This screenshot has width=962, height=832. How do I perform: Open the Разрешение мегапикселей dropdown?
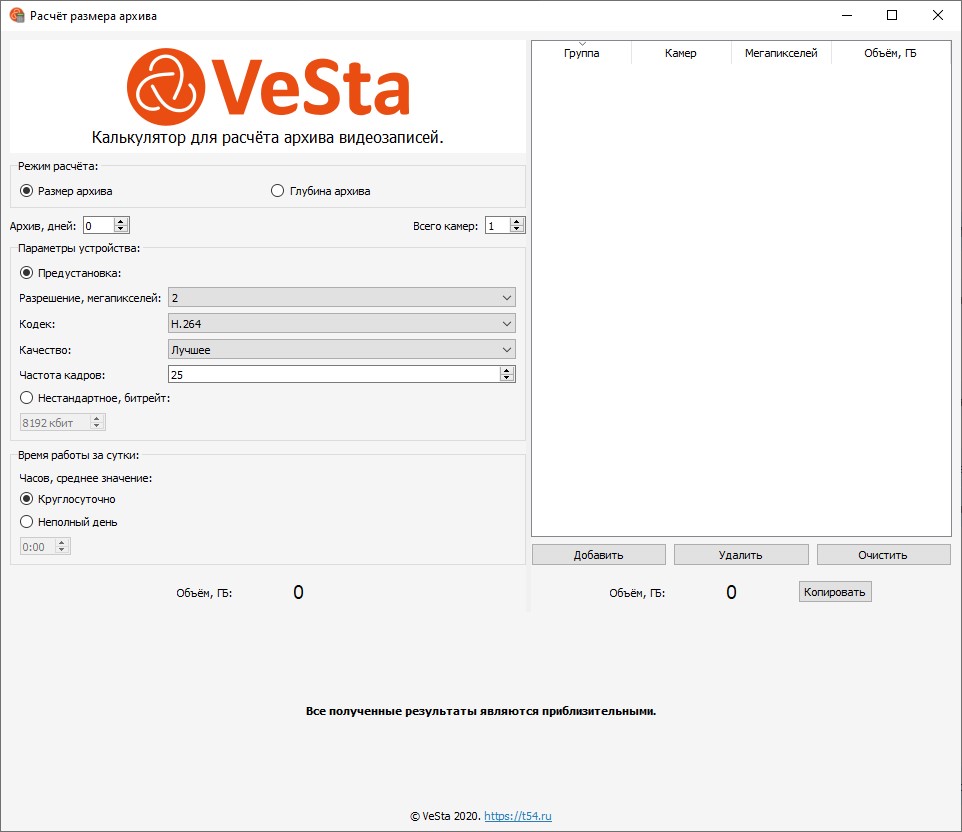[341, 298]
